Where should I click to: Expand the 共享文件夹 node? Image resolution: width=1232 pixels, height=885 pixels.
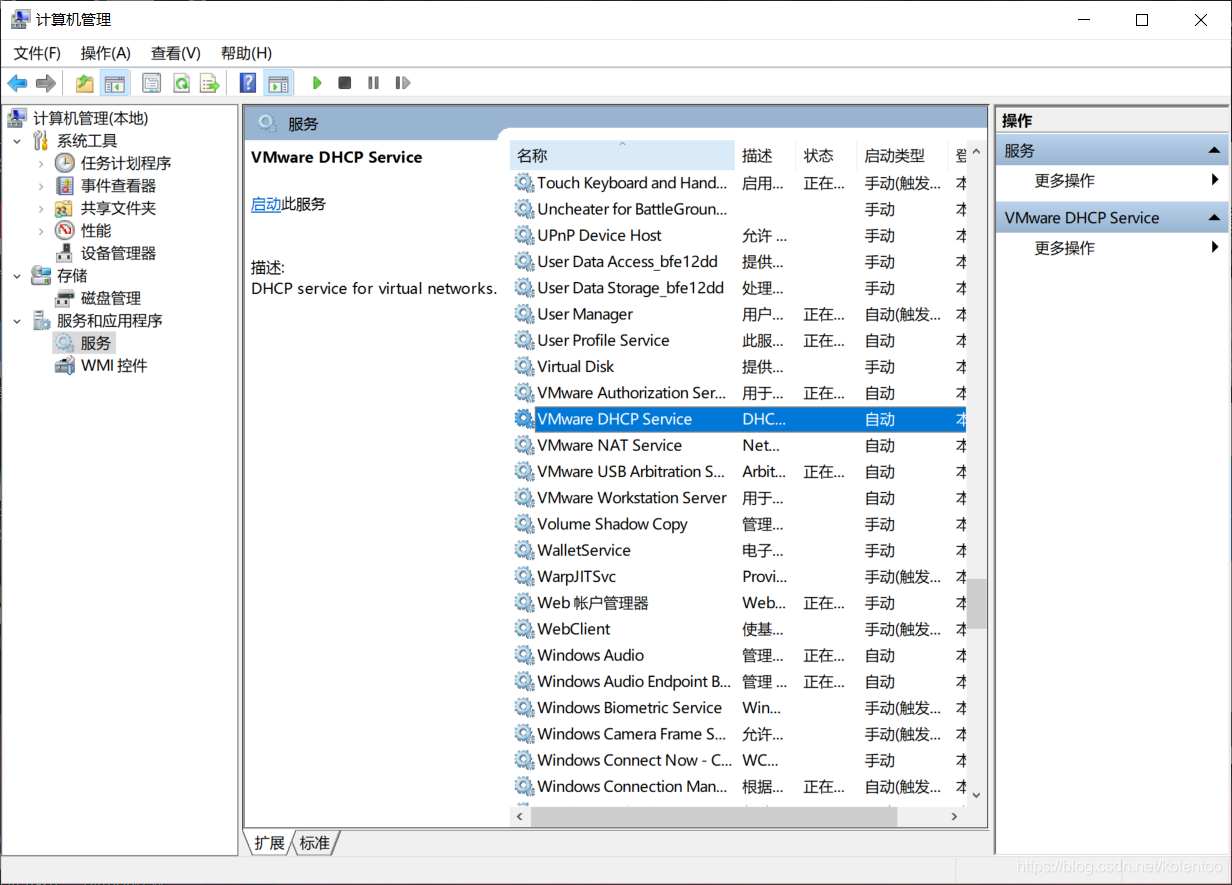coord(41,208)
